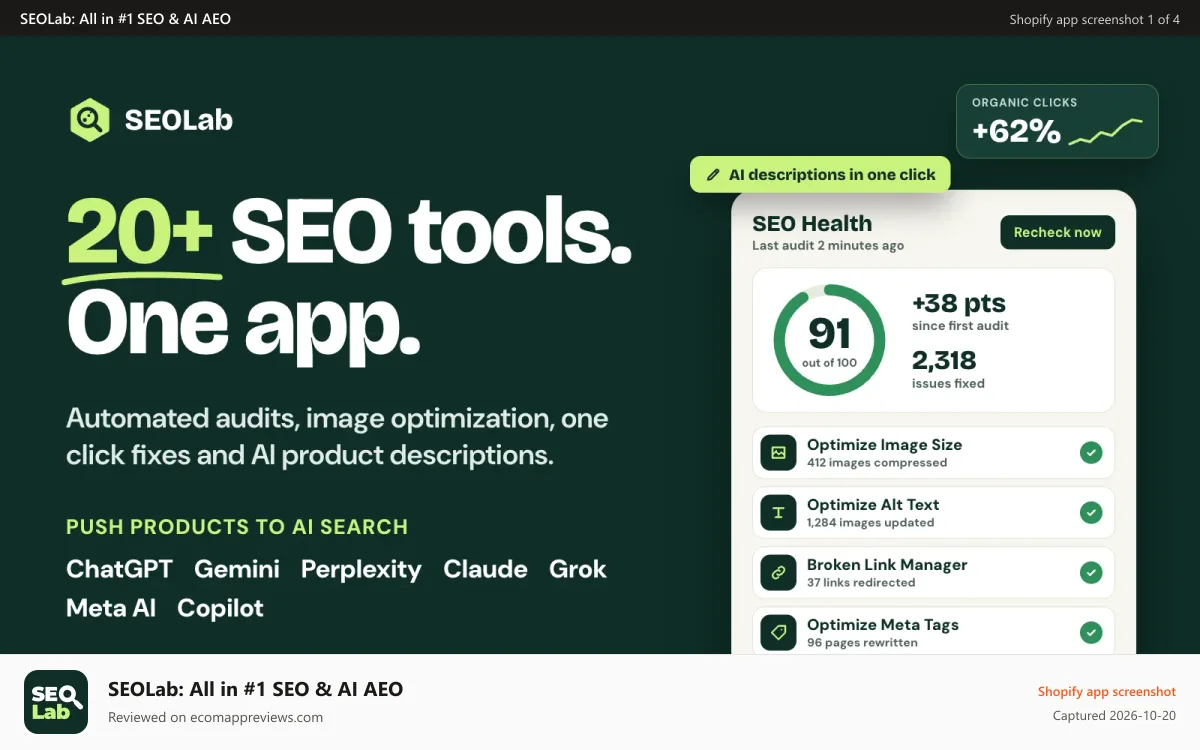Click the Meta AI label
Viewport: 1200px width, 750px height.
pos(111,608)
